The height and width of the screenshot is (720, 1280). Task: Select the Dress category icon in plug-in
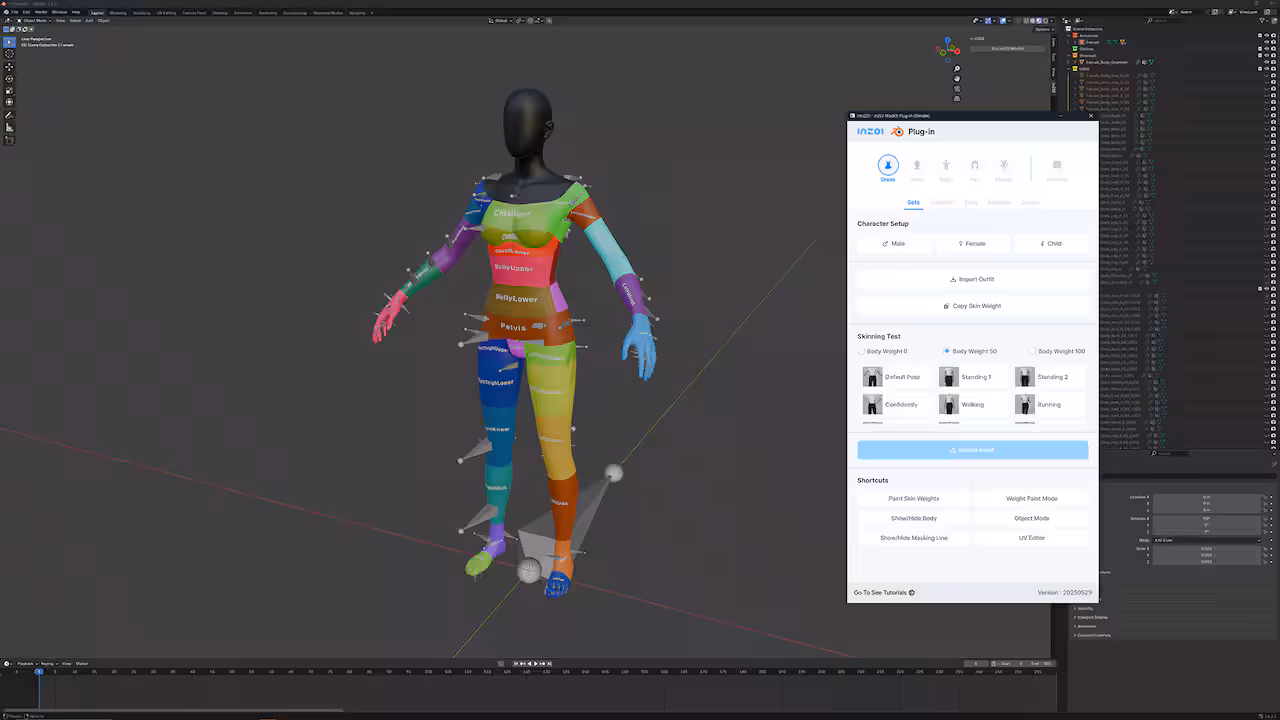click(x=888, y=165)
